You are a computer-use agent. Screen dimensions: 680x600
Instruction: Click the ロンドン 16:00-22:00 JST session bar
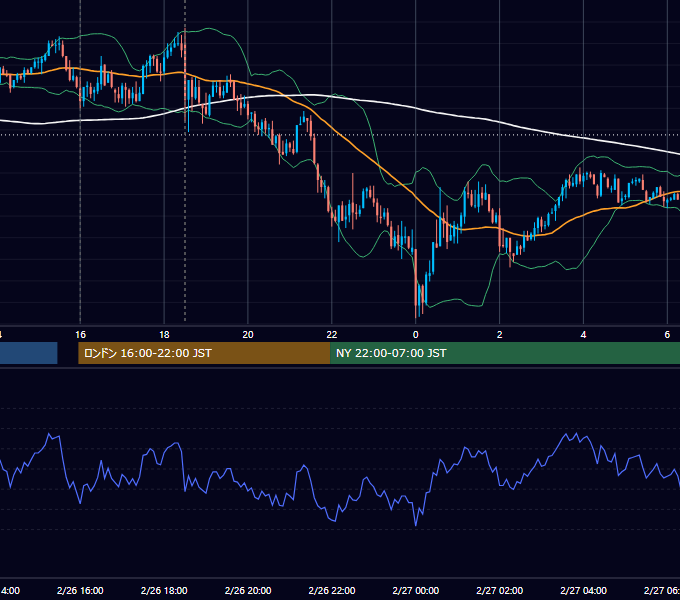click(204, 353)
